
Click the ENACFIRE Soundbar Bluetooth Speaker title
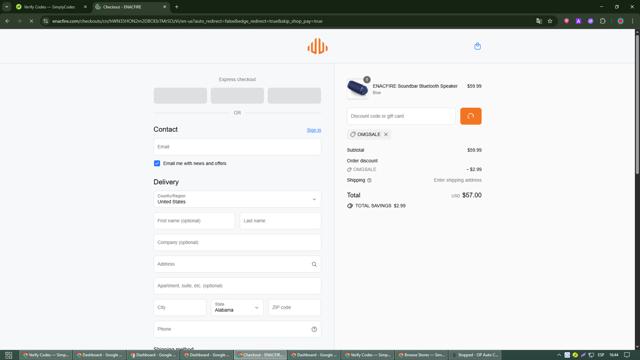415,86
